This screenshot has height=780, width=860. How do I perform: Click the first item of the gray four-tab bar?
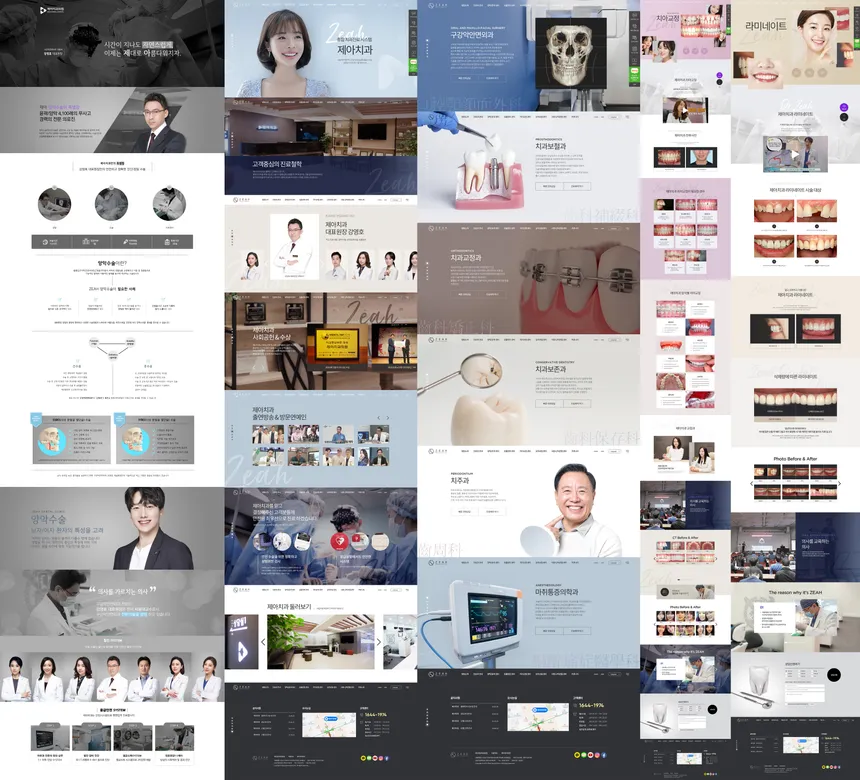(52, 241)
